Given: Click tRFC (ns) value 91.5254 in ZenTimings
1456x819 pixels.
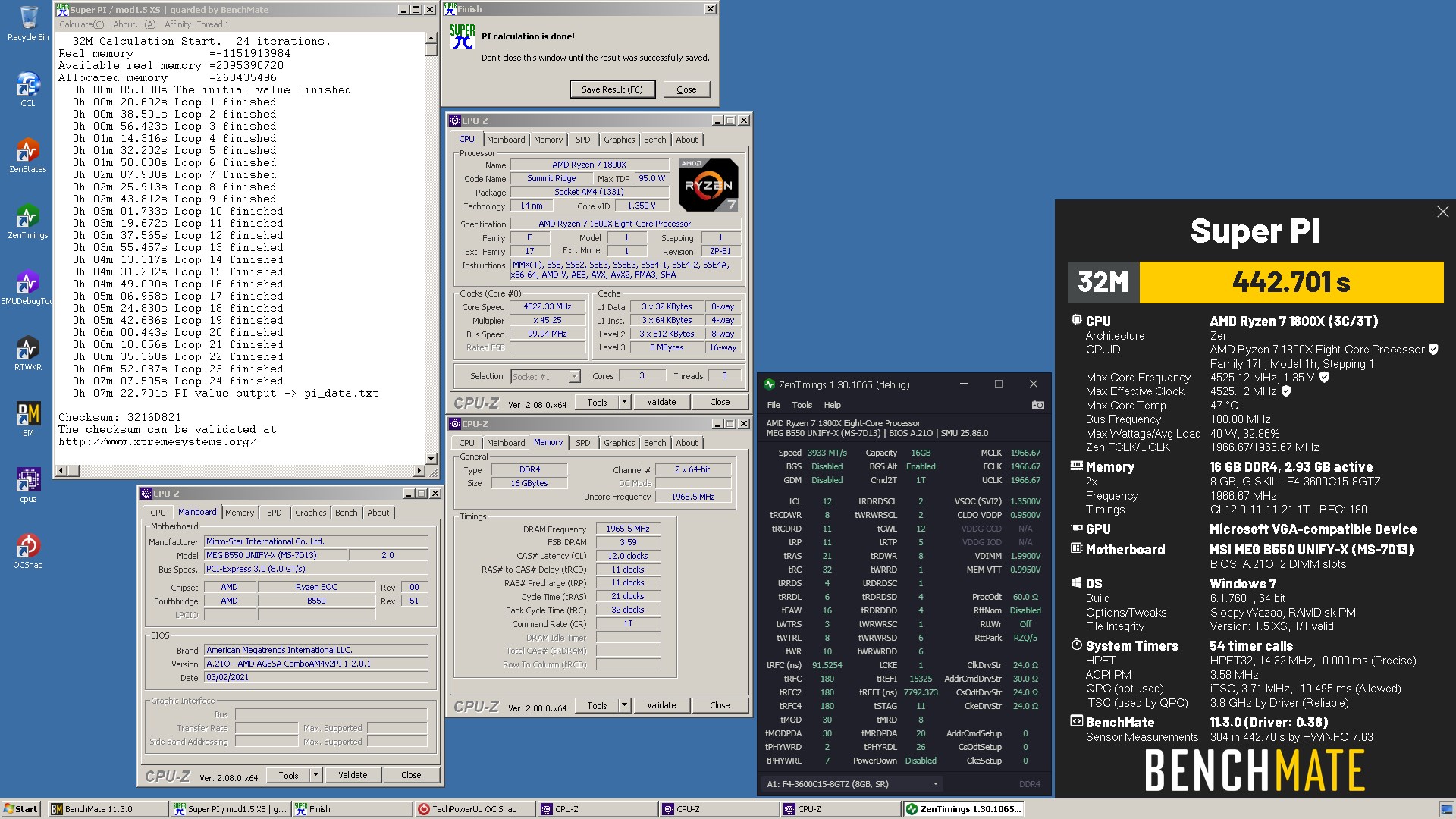Looking at the screenshot, I should coord(827,665).
